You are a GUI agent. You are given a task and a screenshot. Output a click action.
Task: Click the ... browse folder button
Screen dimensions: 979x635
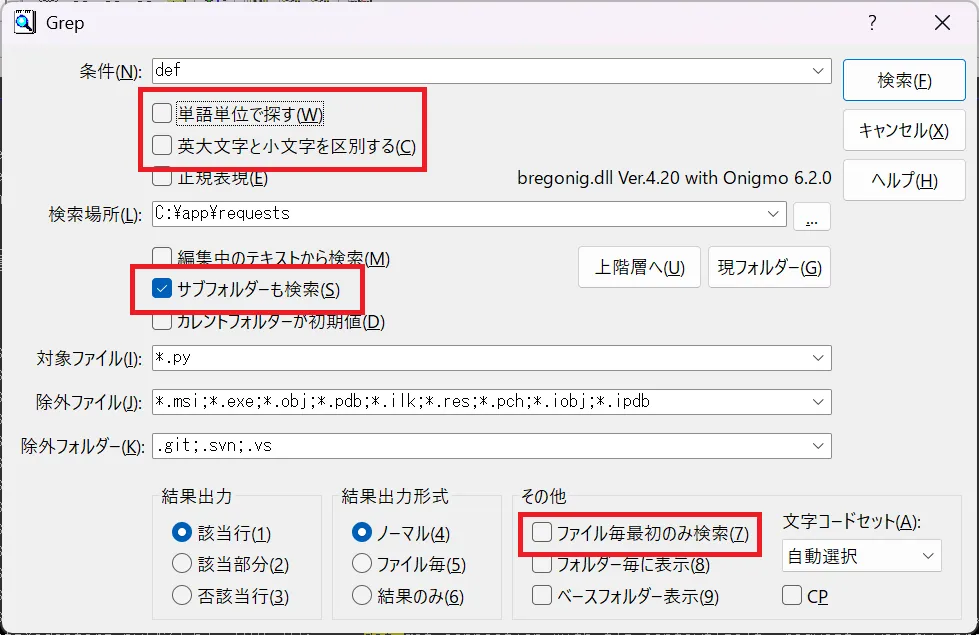tap(812, 215)
